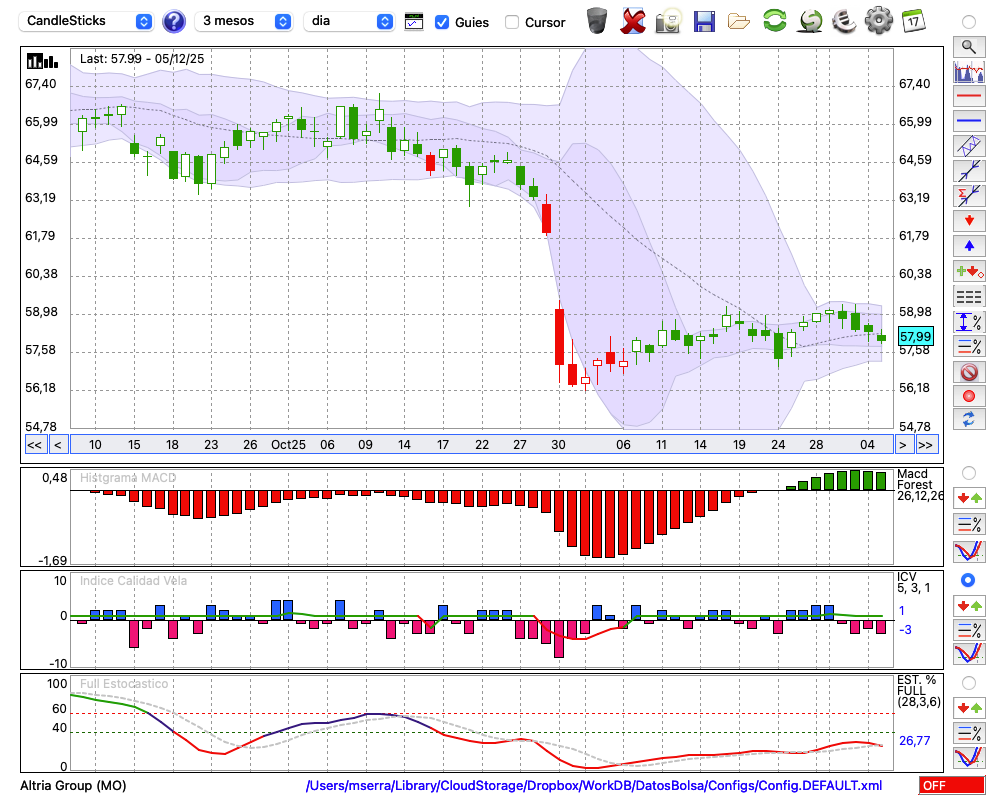Select the radio button beside ICV panel
1000x800 pixels.
click(968, 581)
